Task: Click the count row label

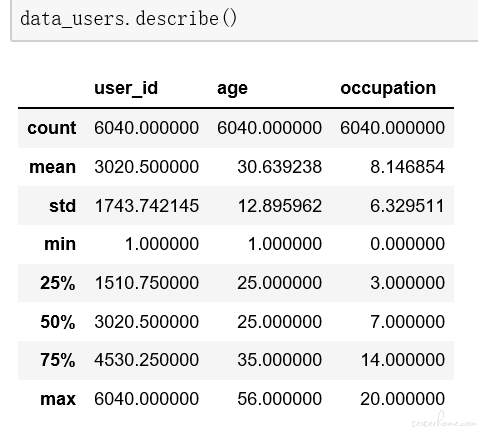Action: click(52, 128)
